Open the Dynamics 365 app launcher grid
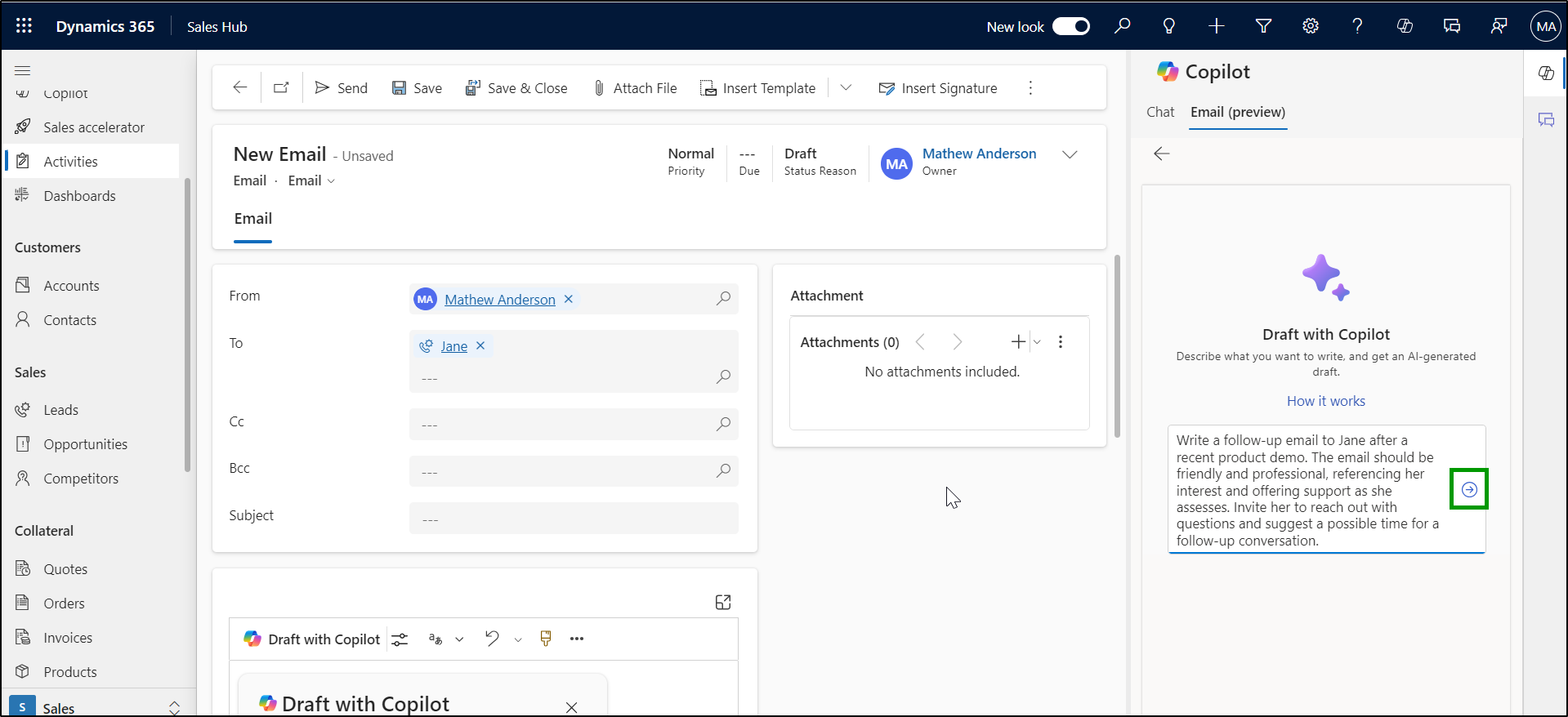The width and height of the screenshot is (1568, 717). [24, 26]
